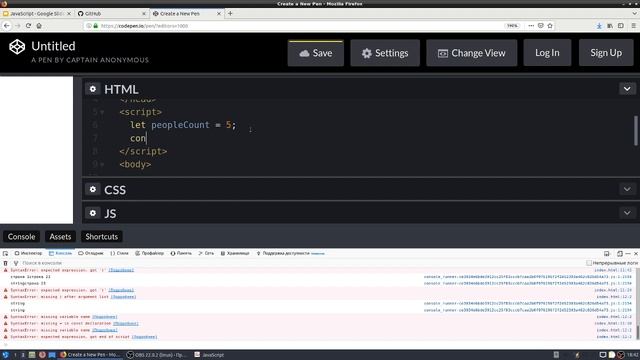
Task: Go back in Firefox
Action: click(x=7, y=26)
